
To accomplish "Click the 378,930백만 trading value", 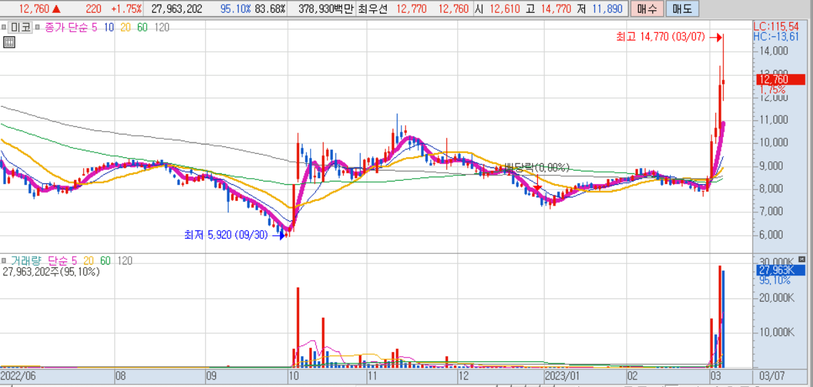I will (x=327, y=9).
